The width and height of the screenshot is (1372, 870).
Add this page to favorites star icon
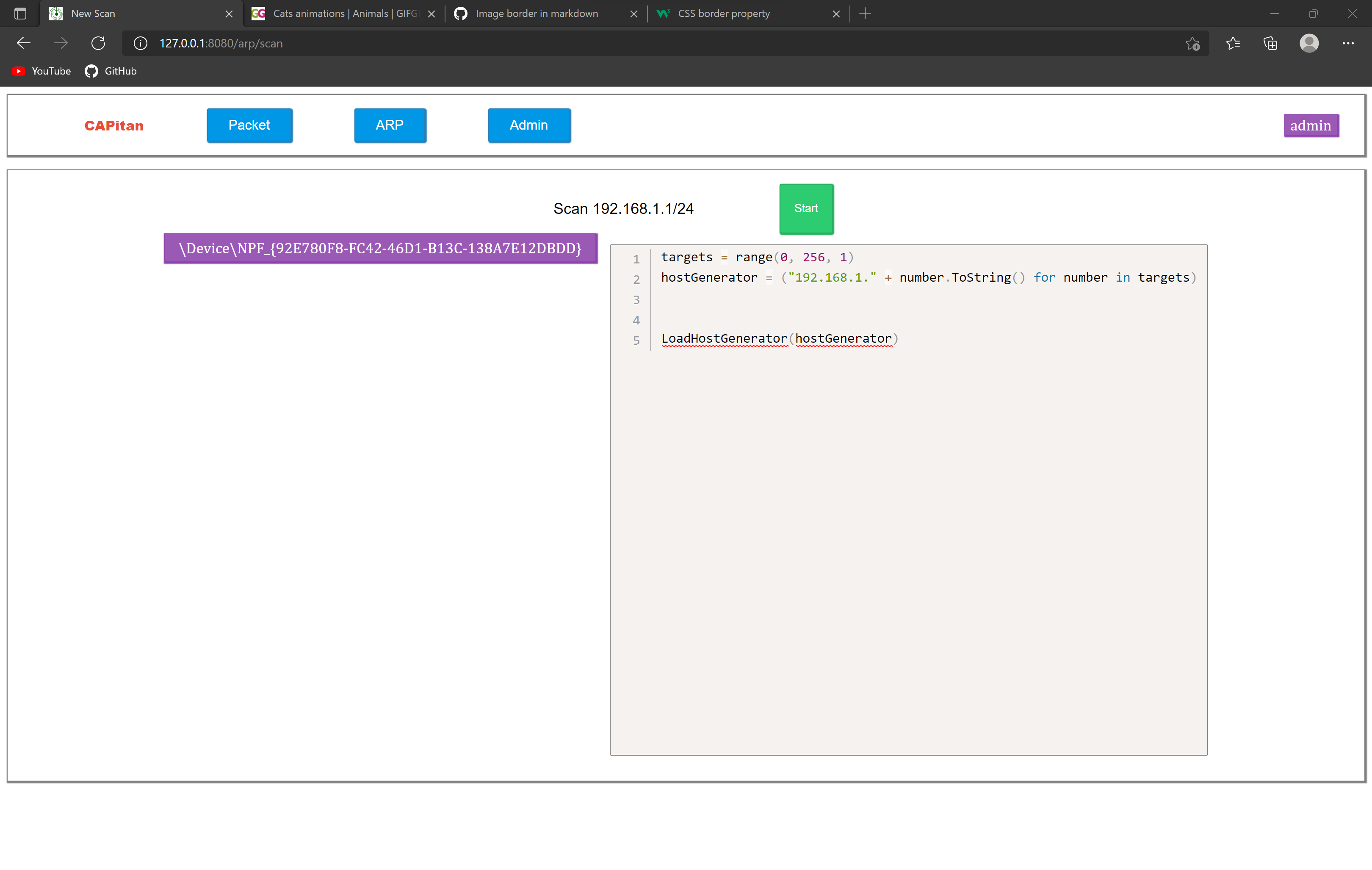(1192, 43)
